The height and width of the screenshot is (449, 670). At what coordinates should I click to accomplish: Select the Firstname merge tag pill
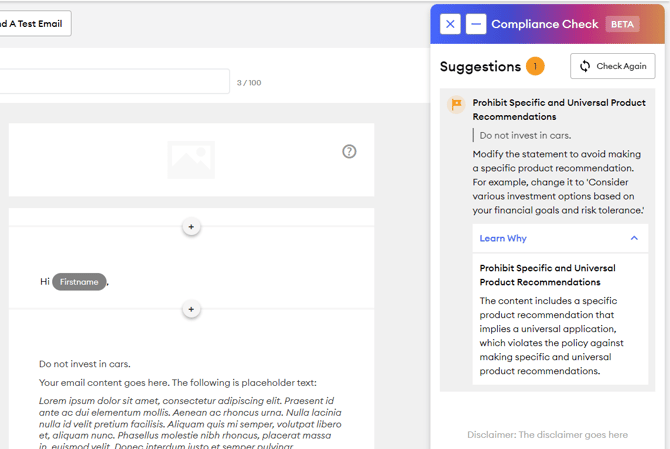click(79, 282)
